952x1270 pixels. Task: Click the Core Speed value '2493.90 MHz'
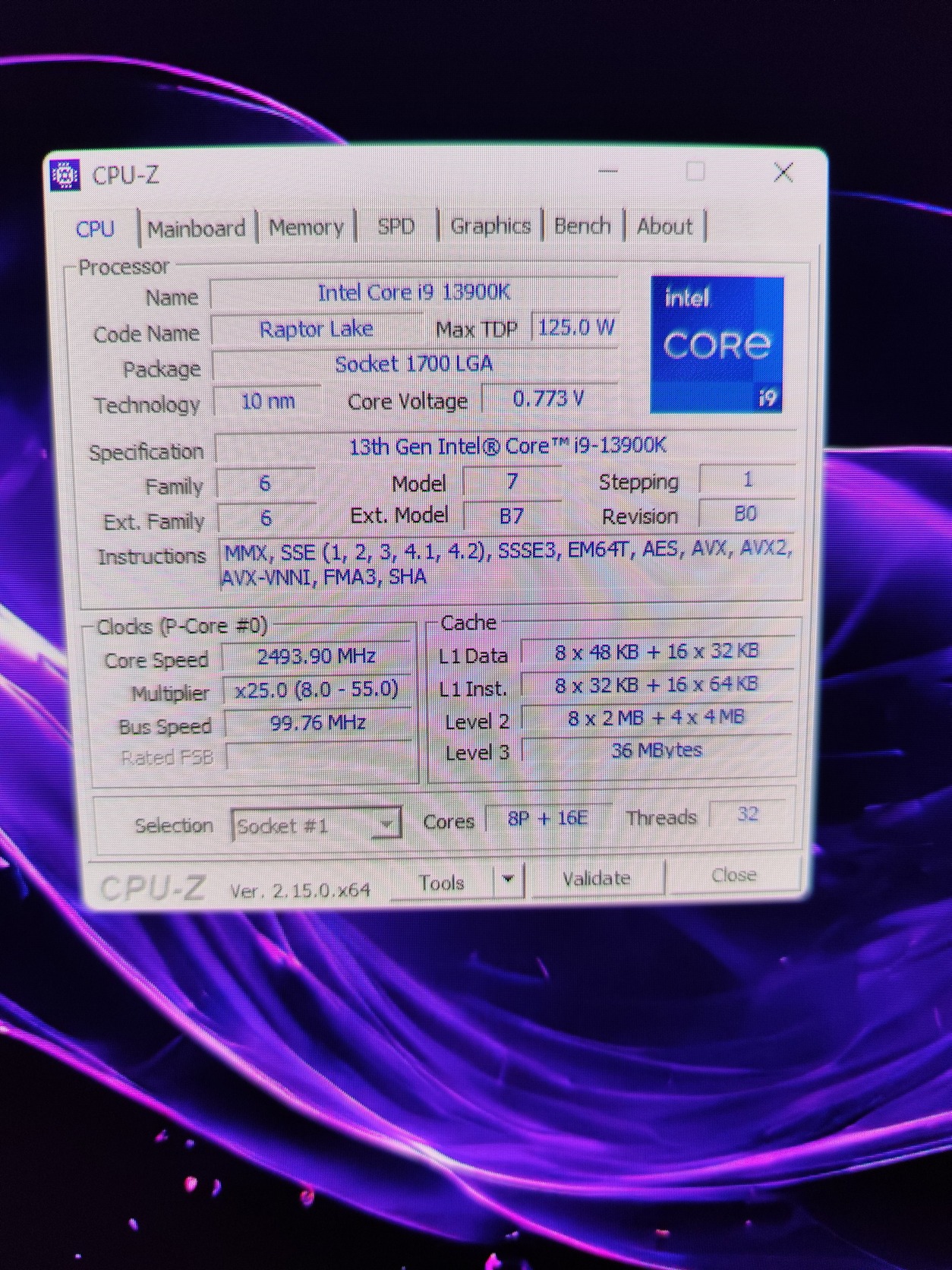pos(317,656)
